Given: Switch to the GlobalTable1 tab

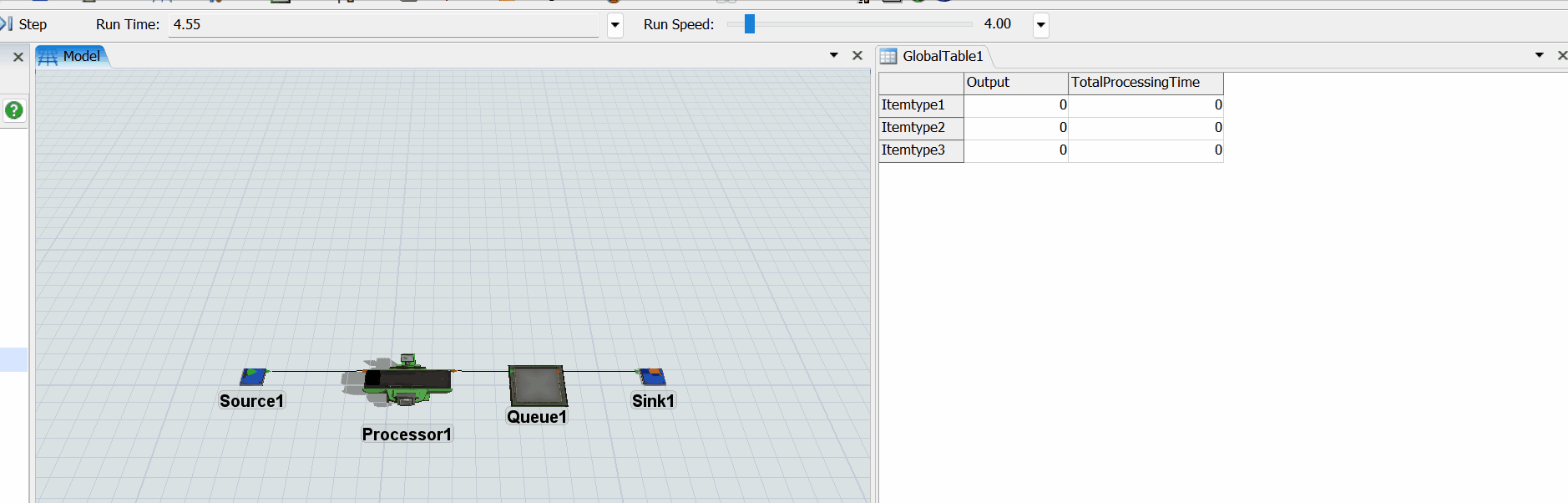Looking at the screenshot, I should pyautogui.click(x=933, y=56).
